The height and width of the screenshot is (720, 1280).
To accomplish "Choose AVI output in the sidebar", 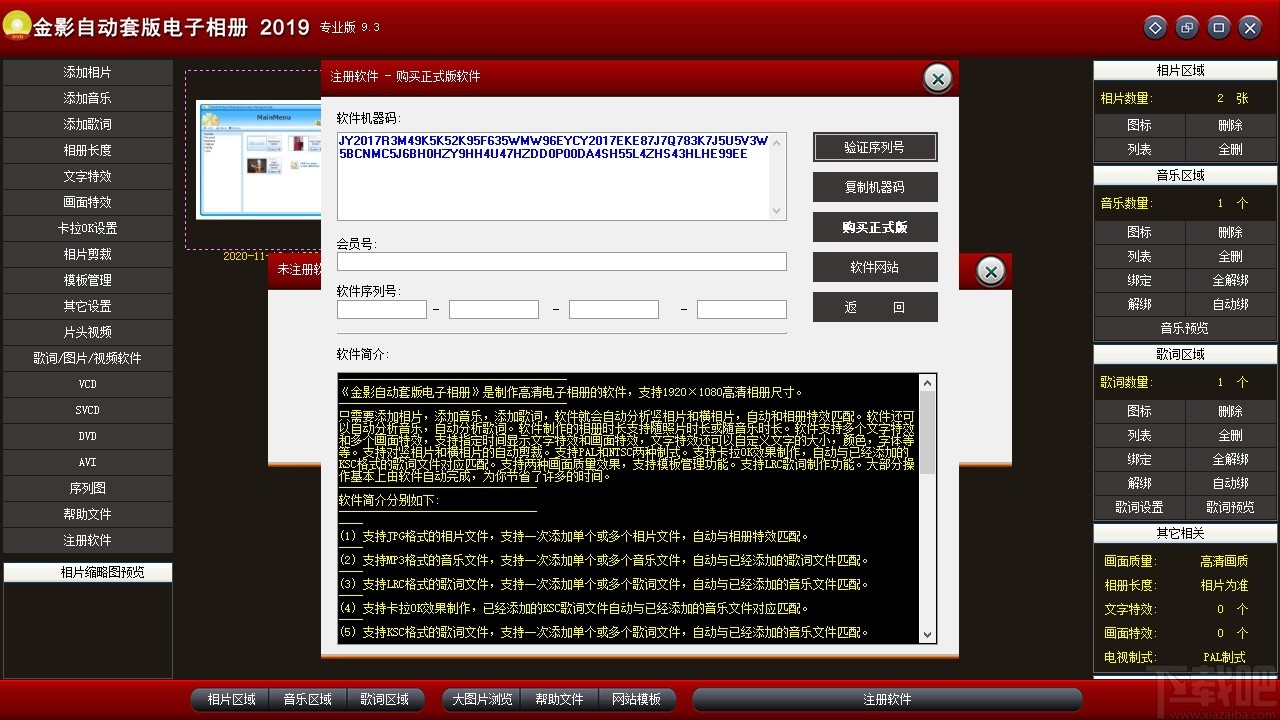I will 88,463.
